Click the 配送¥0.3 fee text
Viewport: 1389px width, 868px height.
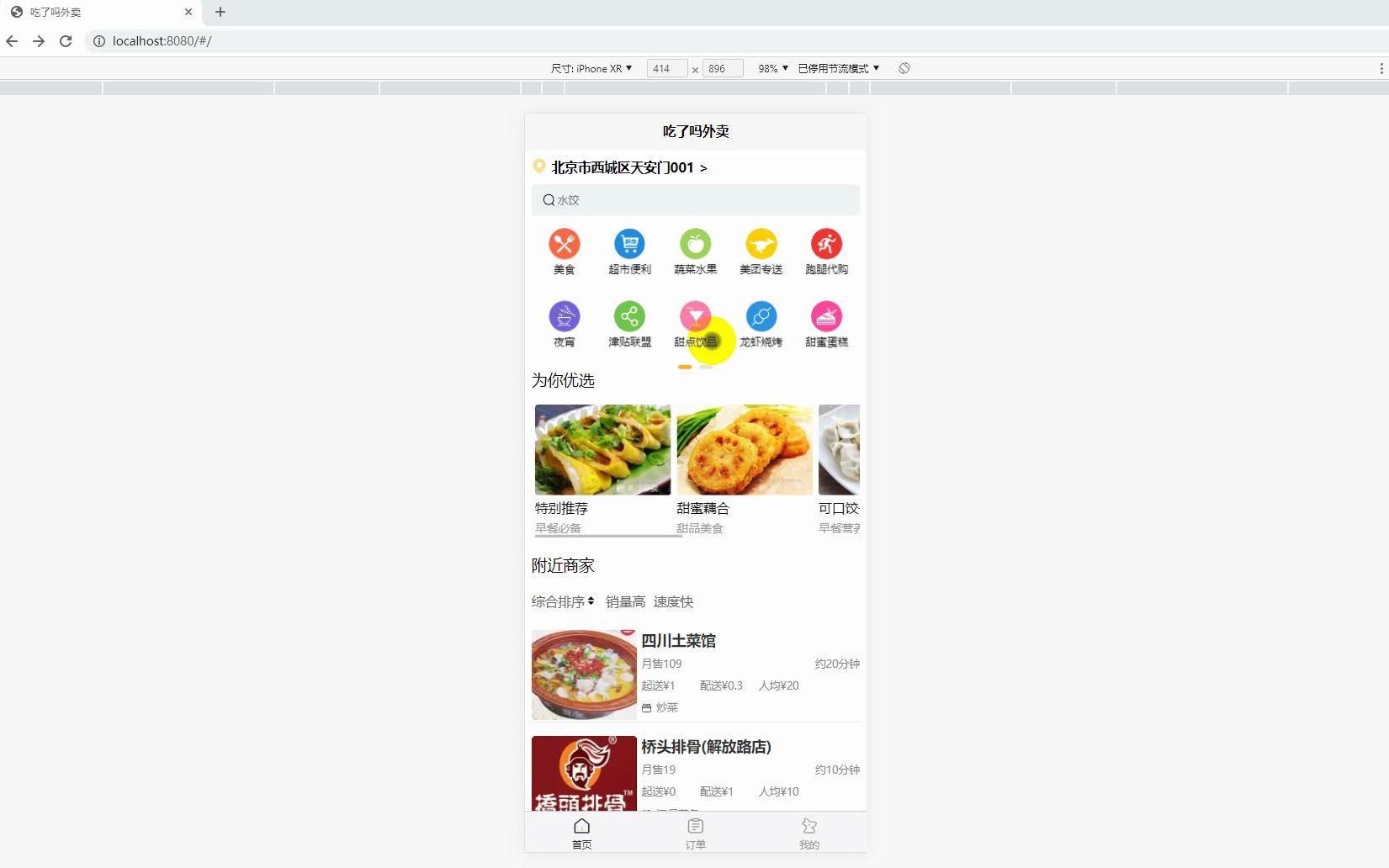pyautogui.click(x=721, y=685)
